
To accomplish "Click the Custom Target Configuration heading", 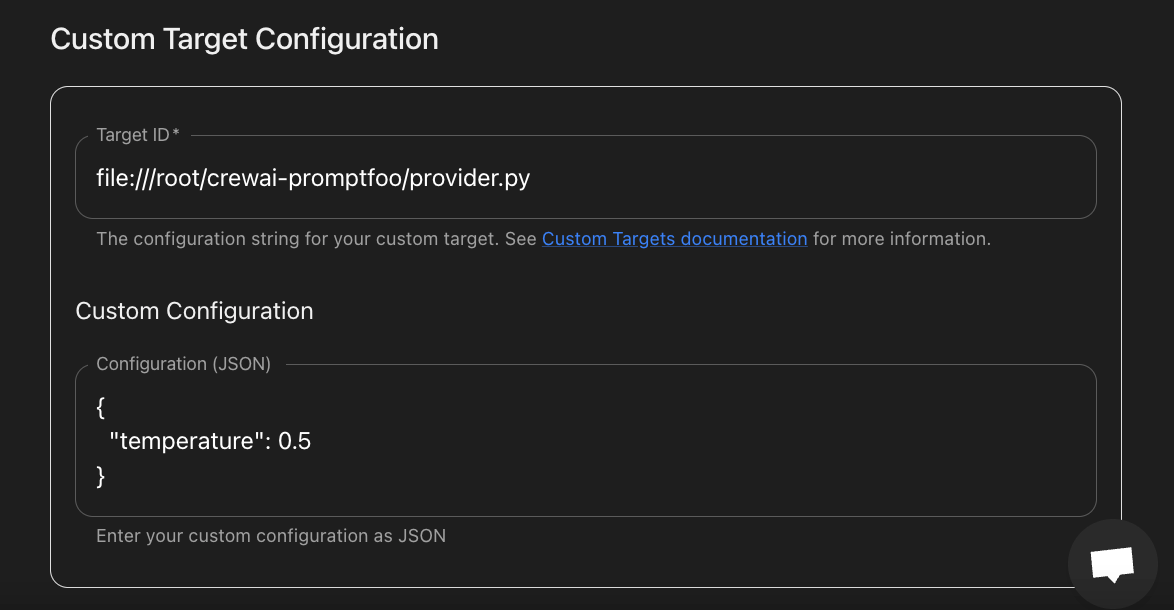I will tap(244, 39).
